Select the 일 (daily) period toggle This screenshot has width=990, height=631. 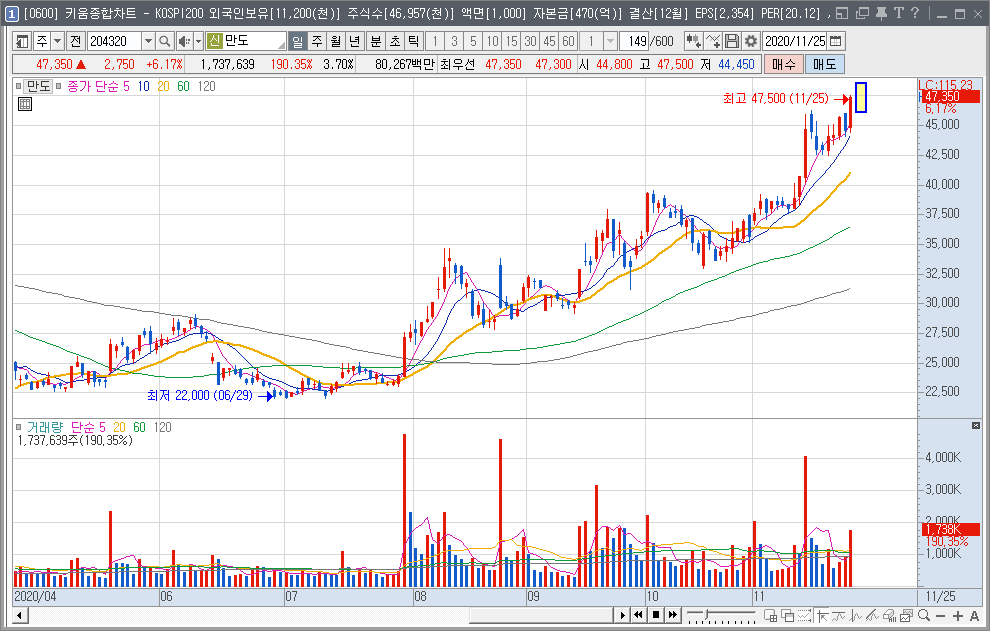coord(297,42)
